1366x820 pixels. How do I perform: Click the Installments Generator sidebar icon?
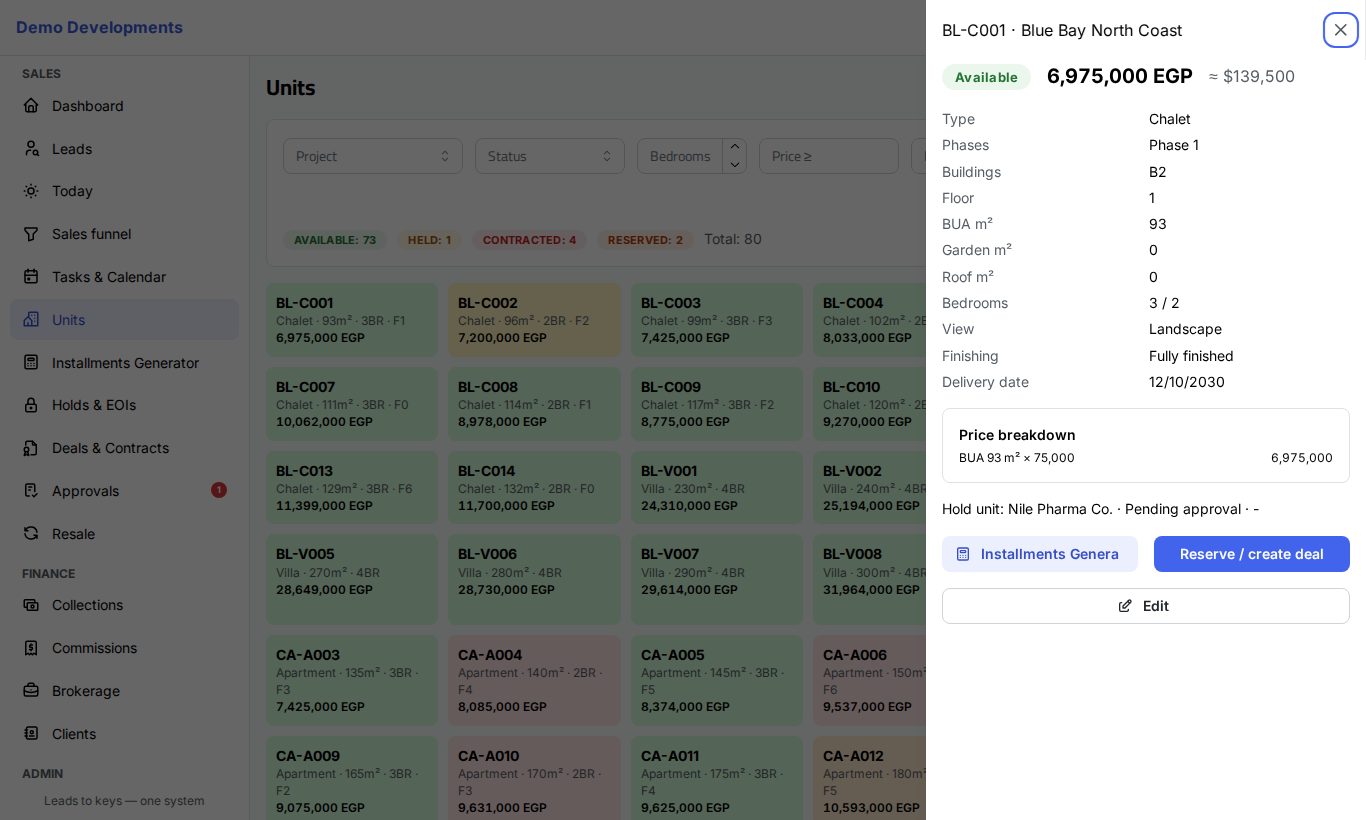click(31, 363)
